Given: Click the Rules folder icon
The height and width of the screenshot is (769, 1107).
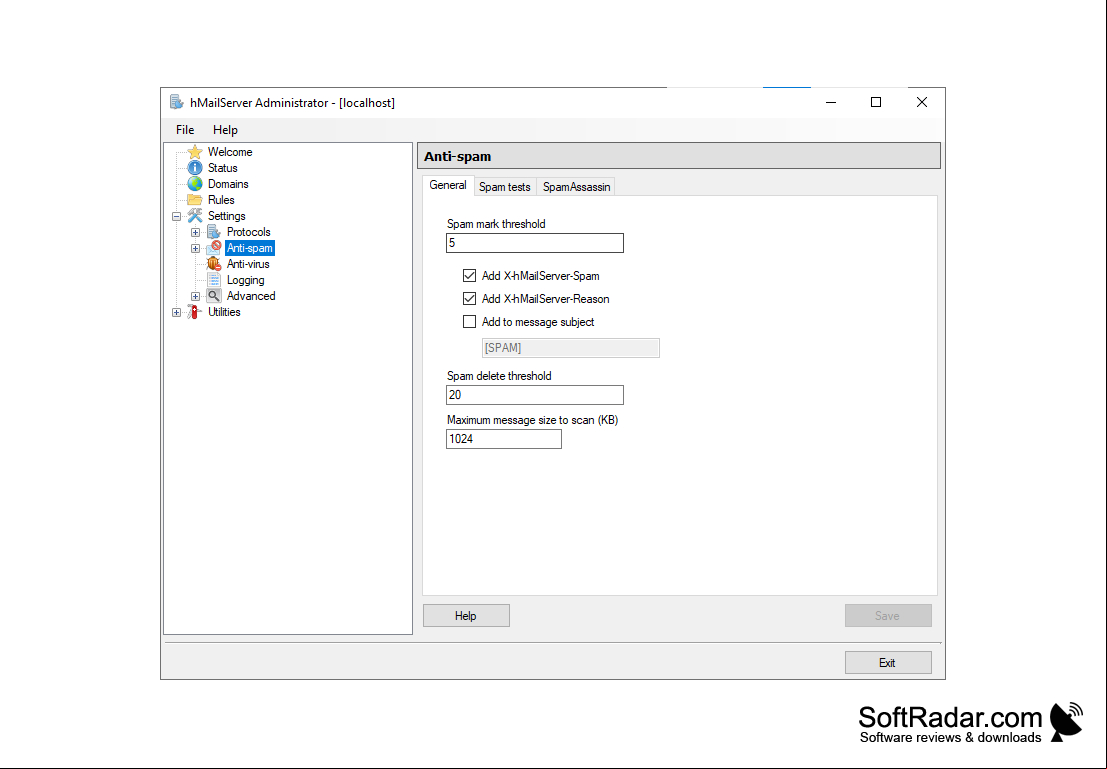Looking at the screenshot, I should tap(195, 200).
